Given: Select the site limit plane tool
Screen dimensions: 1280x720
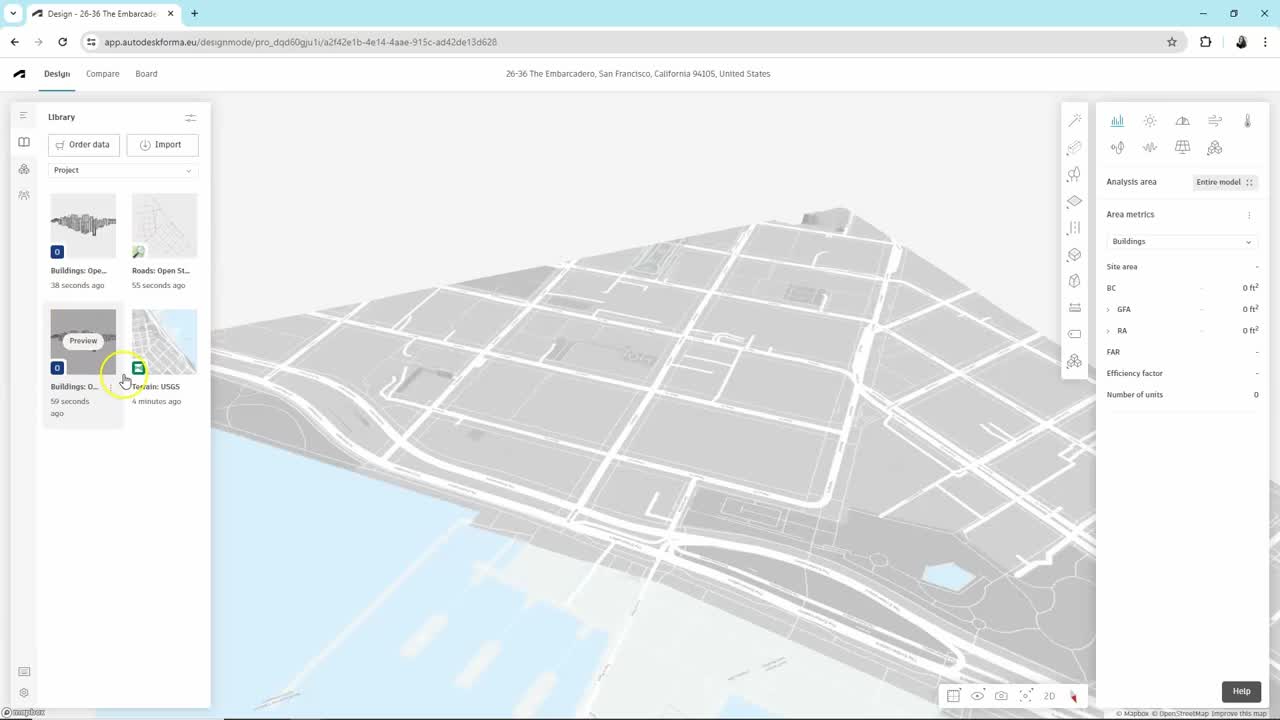Looking at the screenshot, I should (x=1074, y=201).
